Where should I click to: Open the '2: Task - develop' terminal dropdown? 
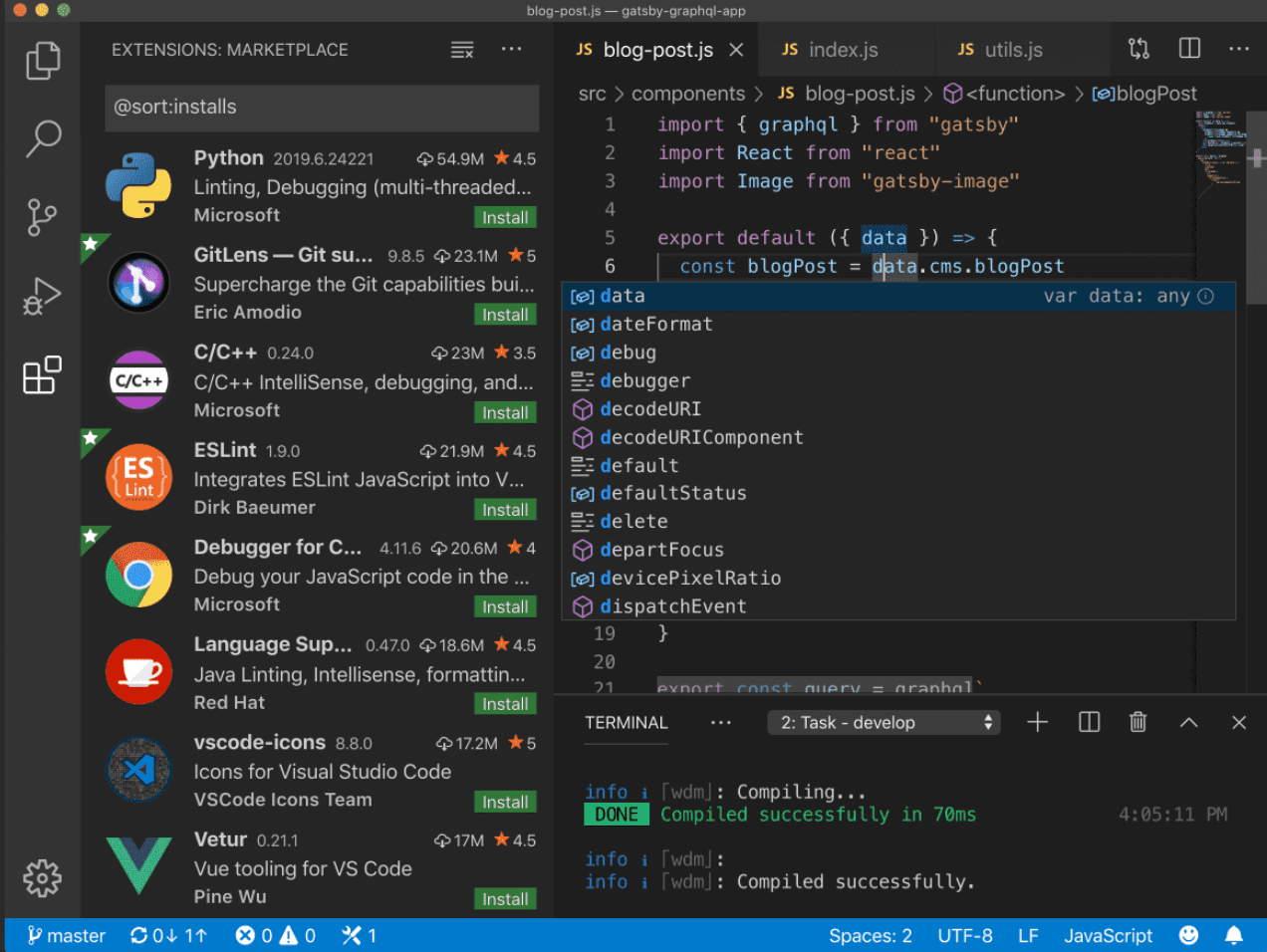click(x=883, y=722)
